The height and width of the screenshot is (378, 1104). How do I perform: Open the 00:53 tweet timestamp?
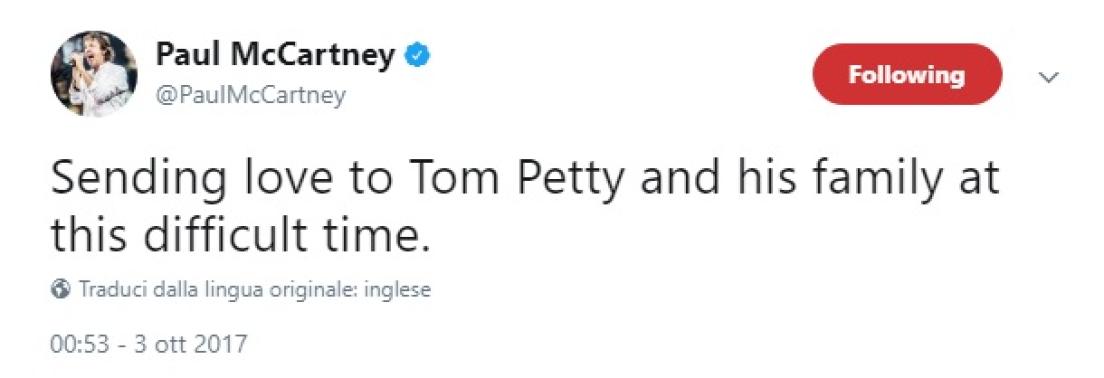[x=77, y=344]
